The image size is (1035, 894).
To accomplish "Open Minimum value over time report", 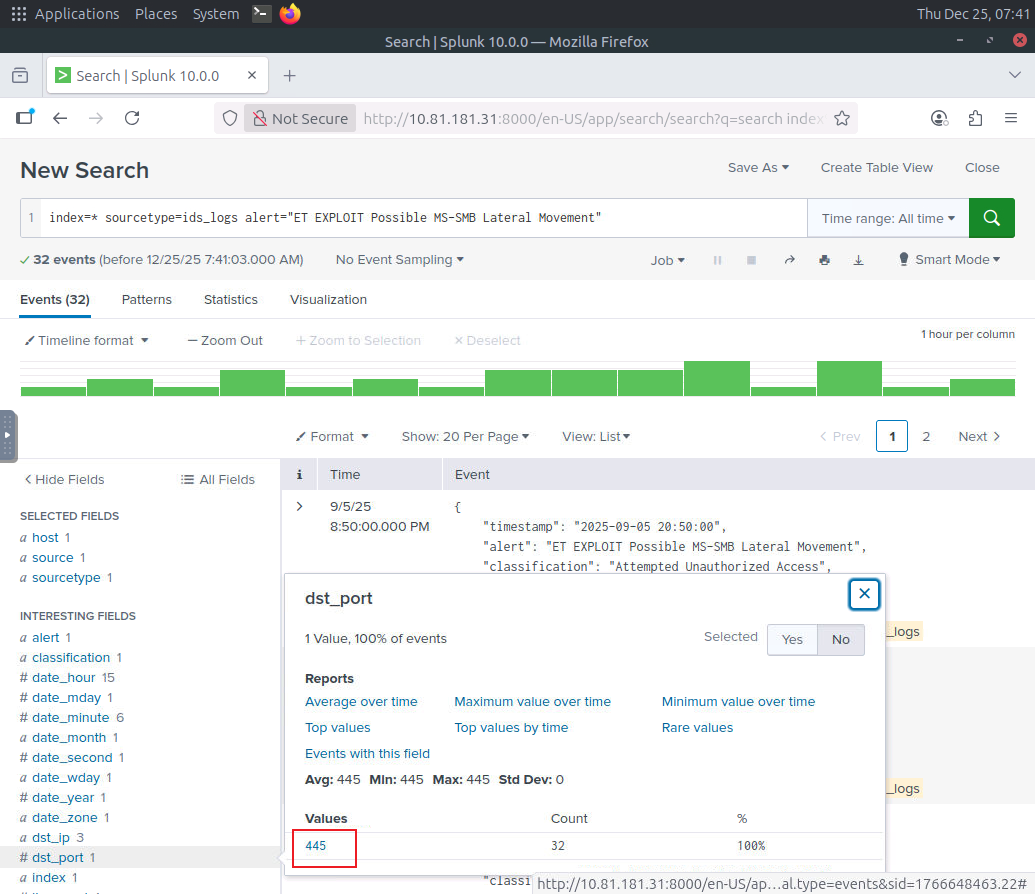I will [x=738, y=701].
